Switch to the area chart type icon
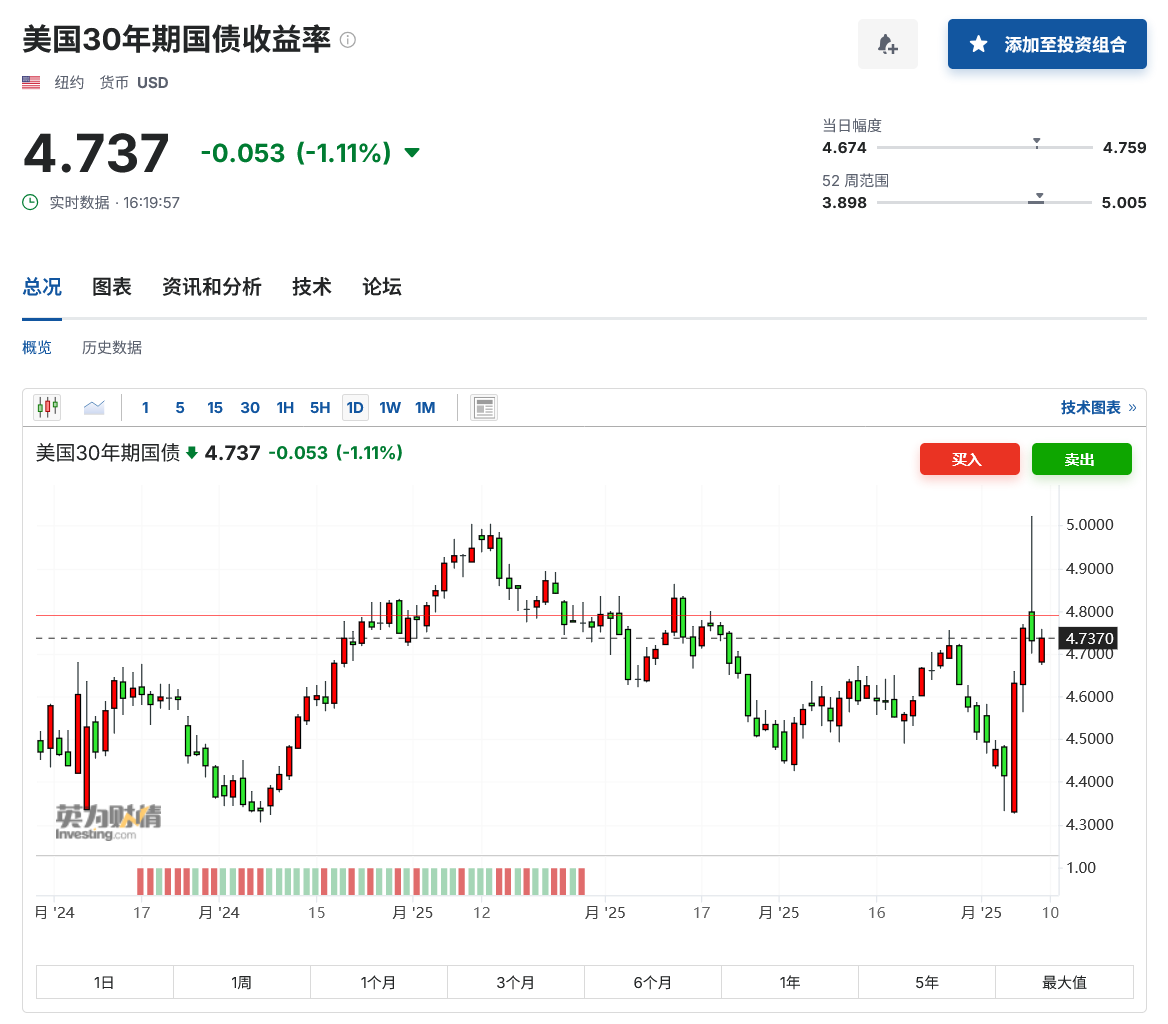This screenshot has width=1168, height=1024. pyautogui.click(x=95, y=407)
